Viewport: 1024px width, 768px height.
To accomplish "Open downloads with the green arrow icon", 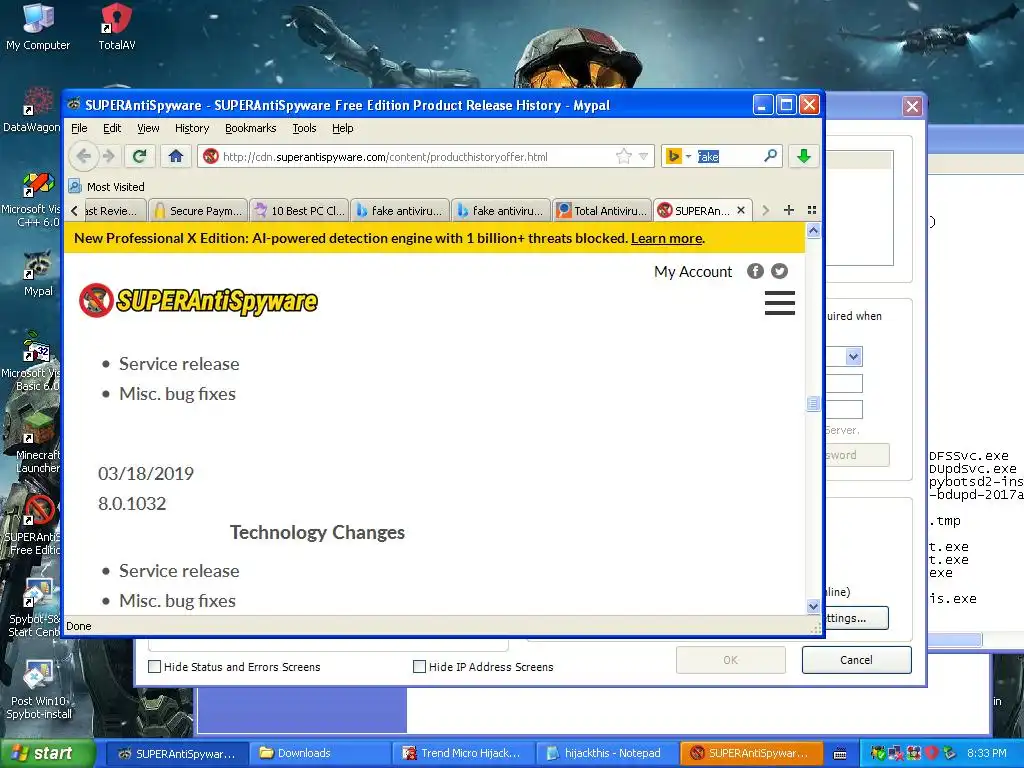I will coord(804,156).
